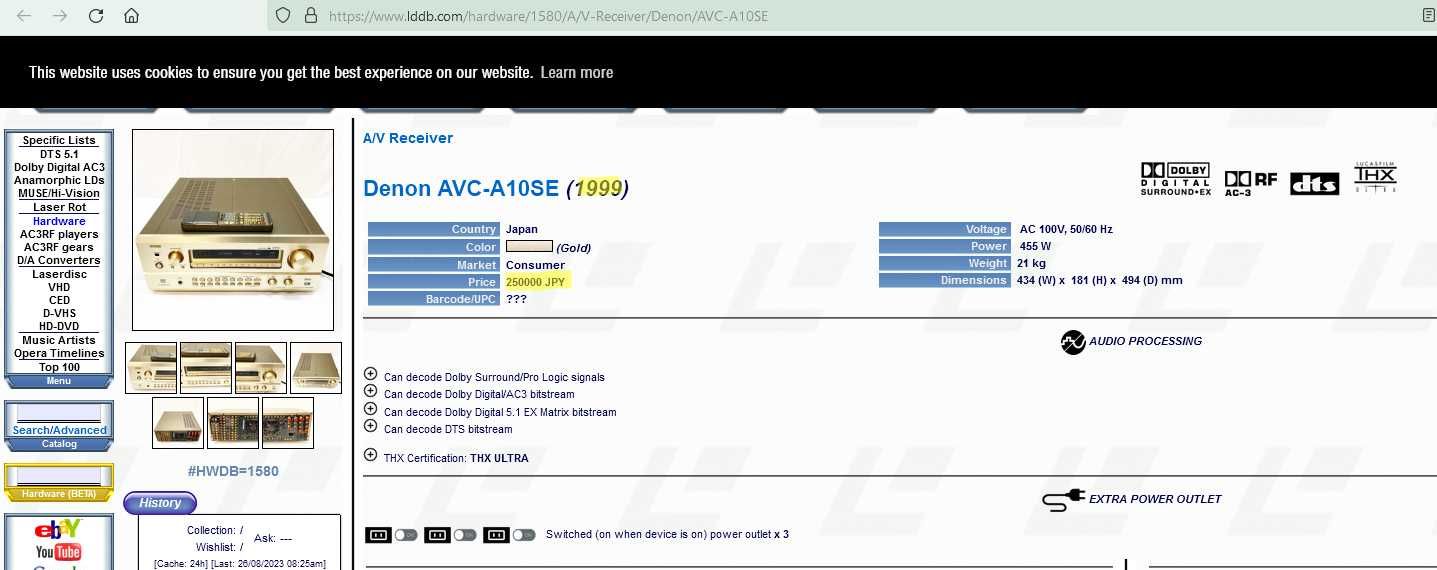Open the D-VHS format entry

click(59, 313)
